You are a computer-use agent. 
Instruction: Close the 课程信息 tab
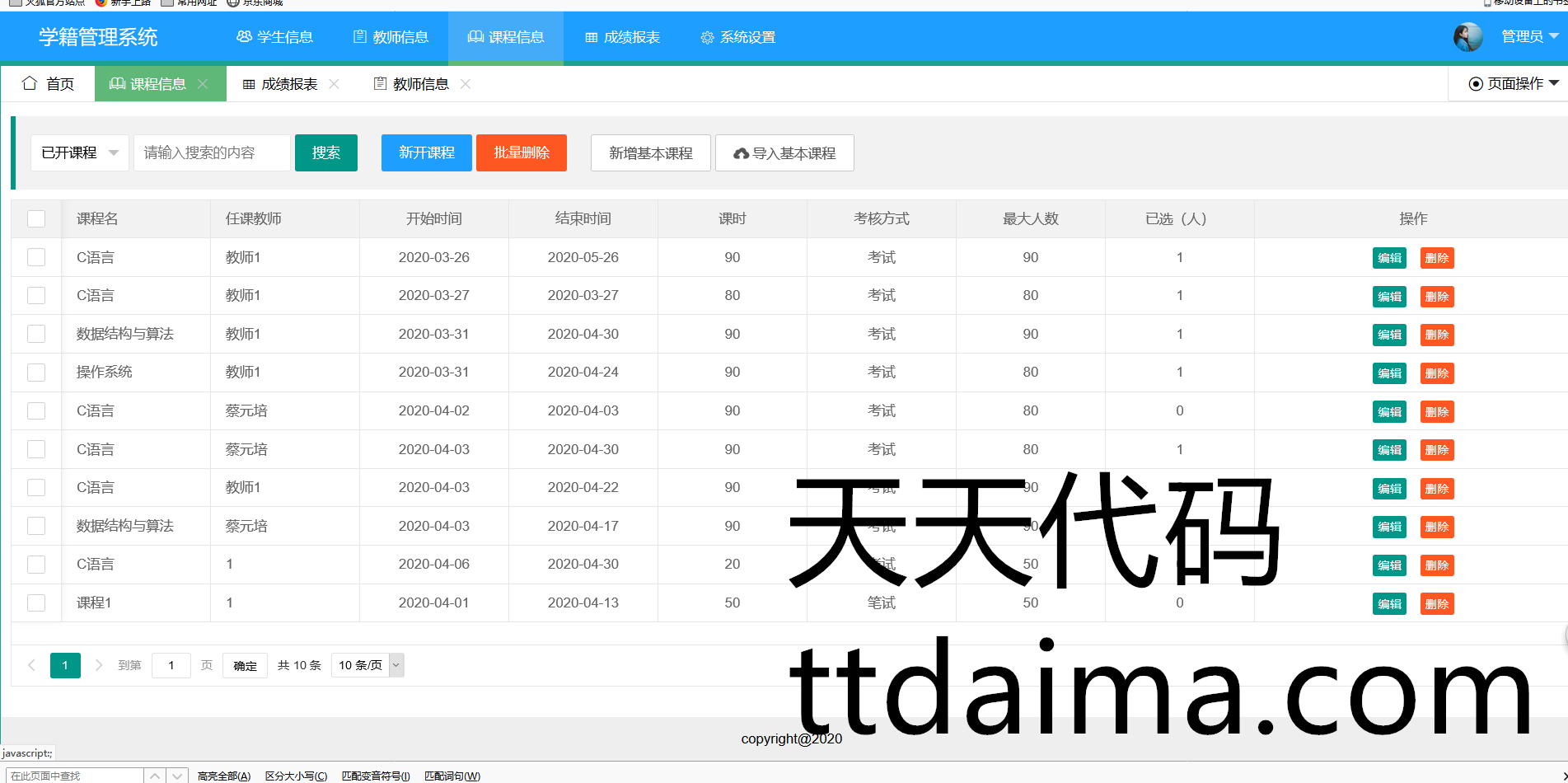pyautogui.click(x=203, y=84)
